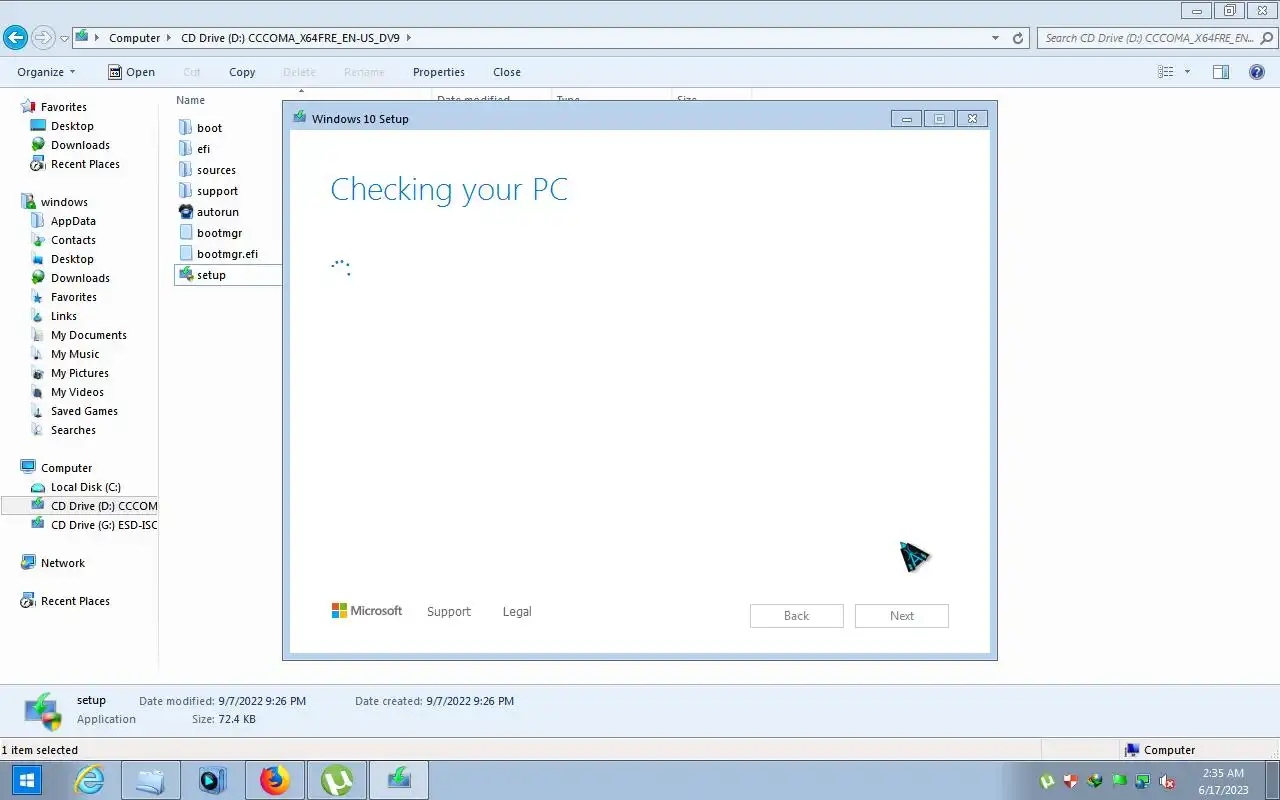The width and height of the screenshot is (1280, 800).
Task: Open Windows Start button
Action: tap(26, 780)
